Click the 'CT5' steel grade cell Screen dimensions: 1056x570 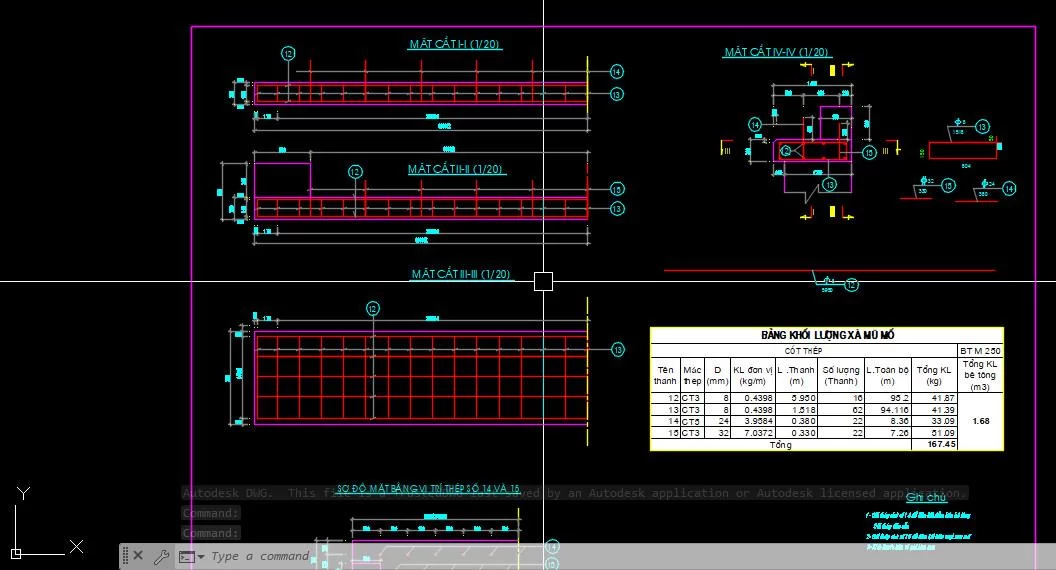tap(691, 421)
